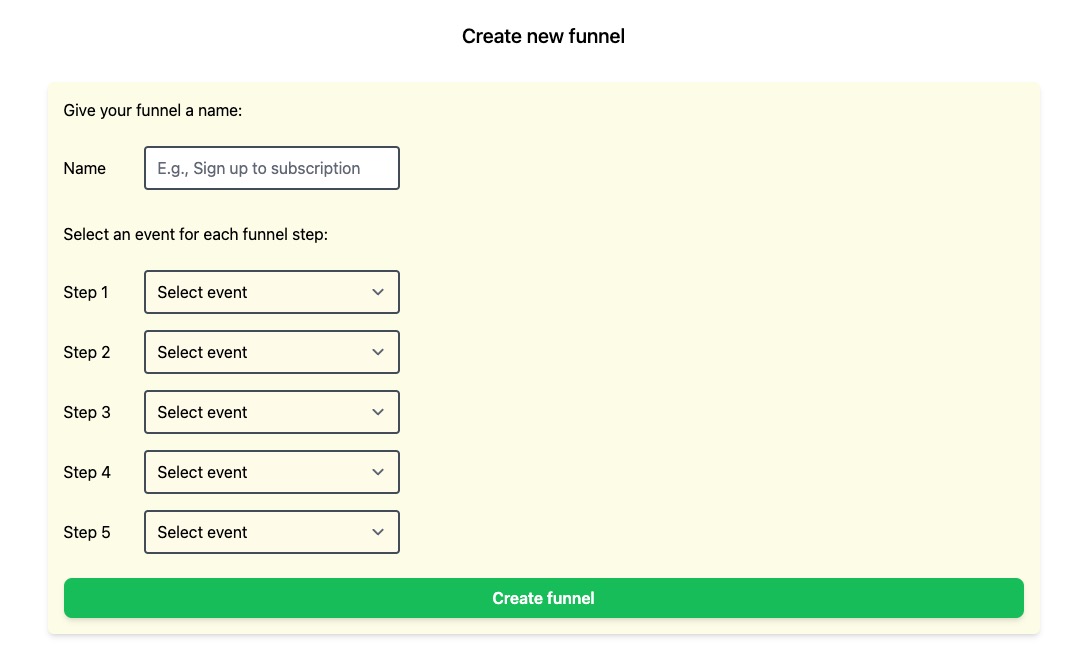The height and width of the screenshot is (651, 1091).
Task: Click the green Create funnel action
Action: click(543, 598)
